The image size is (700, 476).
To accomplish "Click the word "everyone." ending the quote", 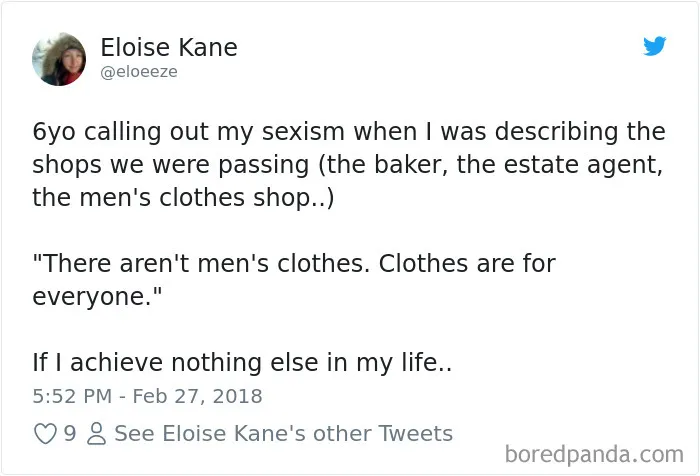I will pos(97,296).
